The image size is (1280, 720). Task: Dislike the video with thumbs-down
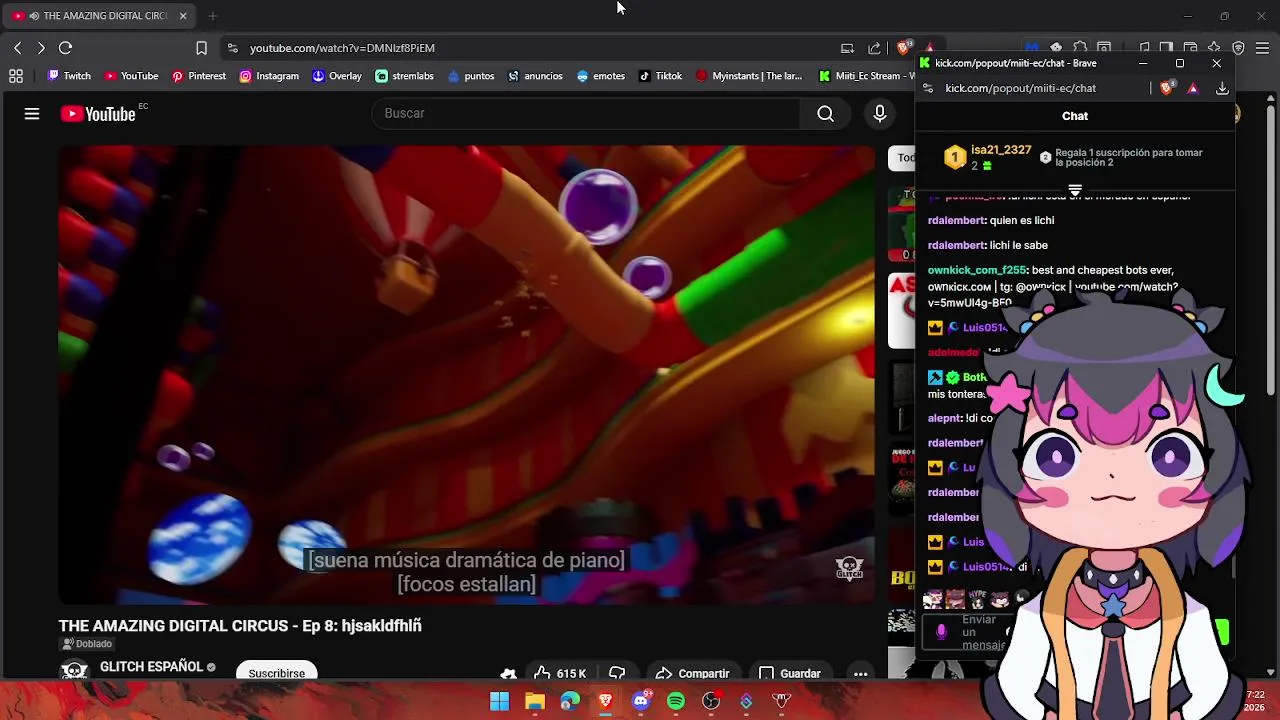(617, 673)
